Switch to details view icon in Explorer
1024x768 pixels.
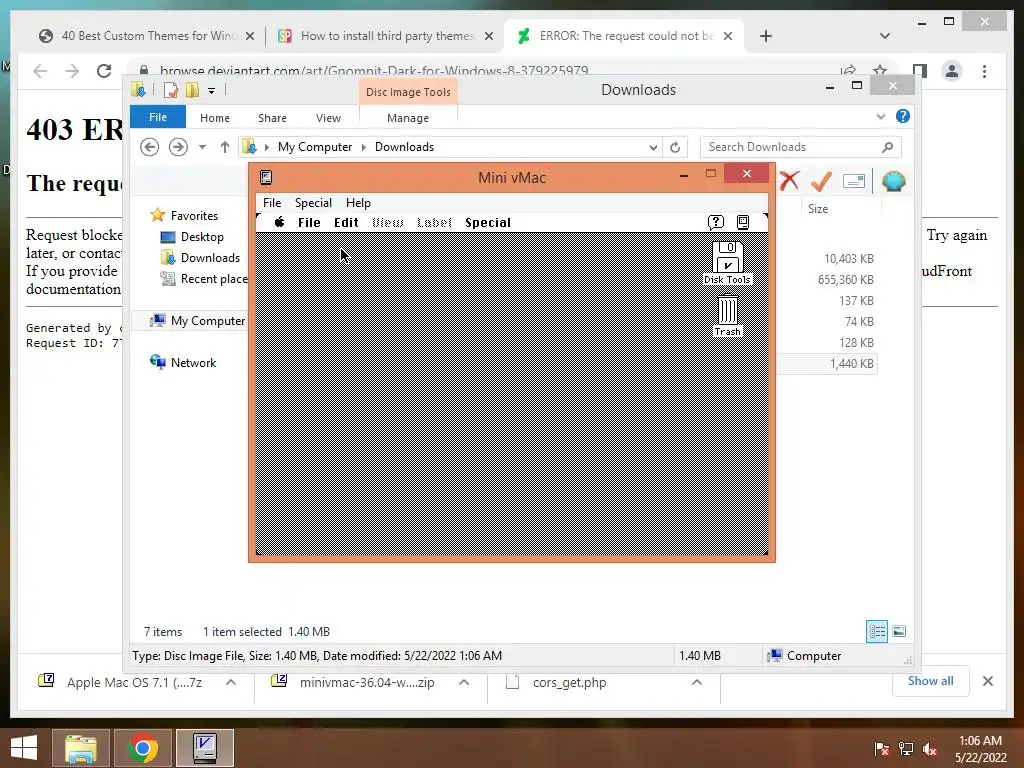[x=877, y=632]
